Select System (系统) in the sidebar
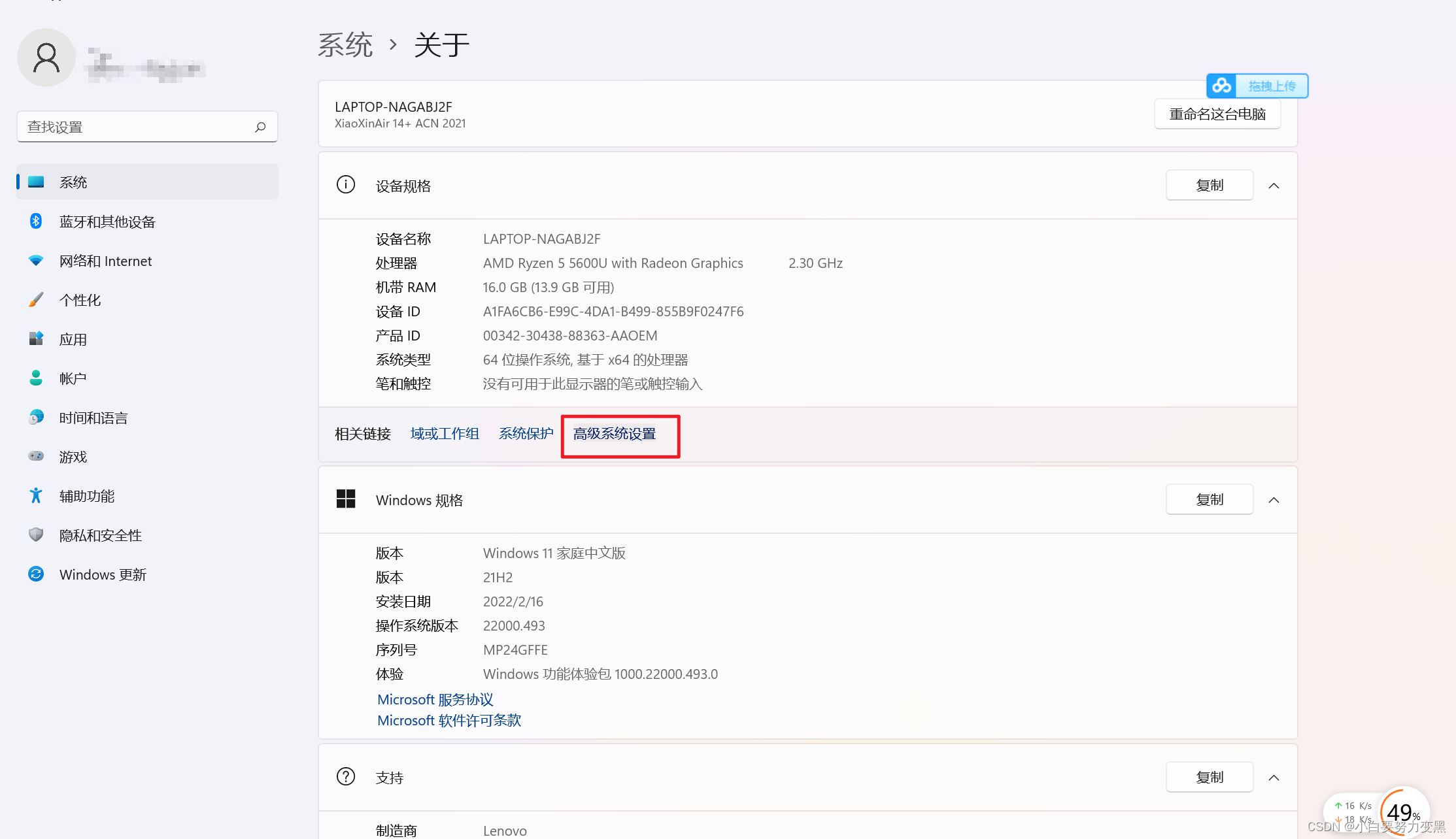The height and width of the screenshot is (839, 1456). [x=73, y=182]
